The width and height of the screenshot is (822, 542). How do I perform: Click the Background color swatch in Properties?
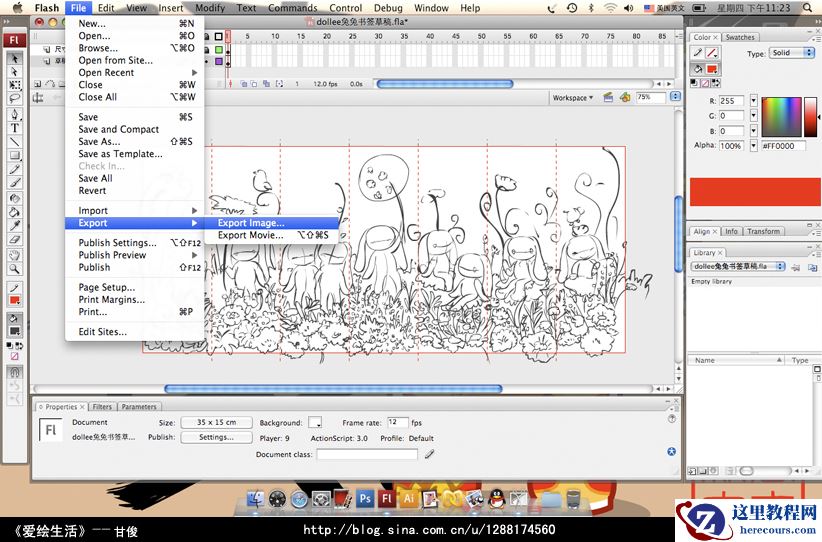tap(315, 423)
